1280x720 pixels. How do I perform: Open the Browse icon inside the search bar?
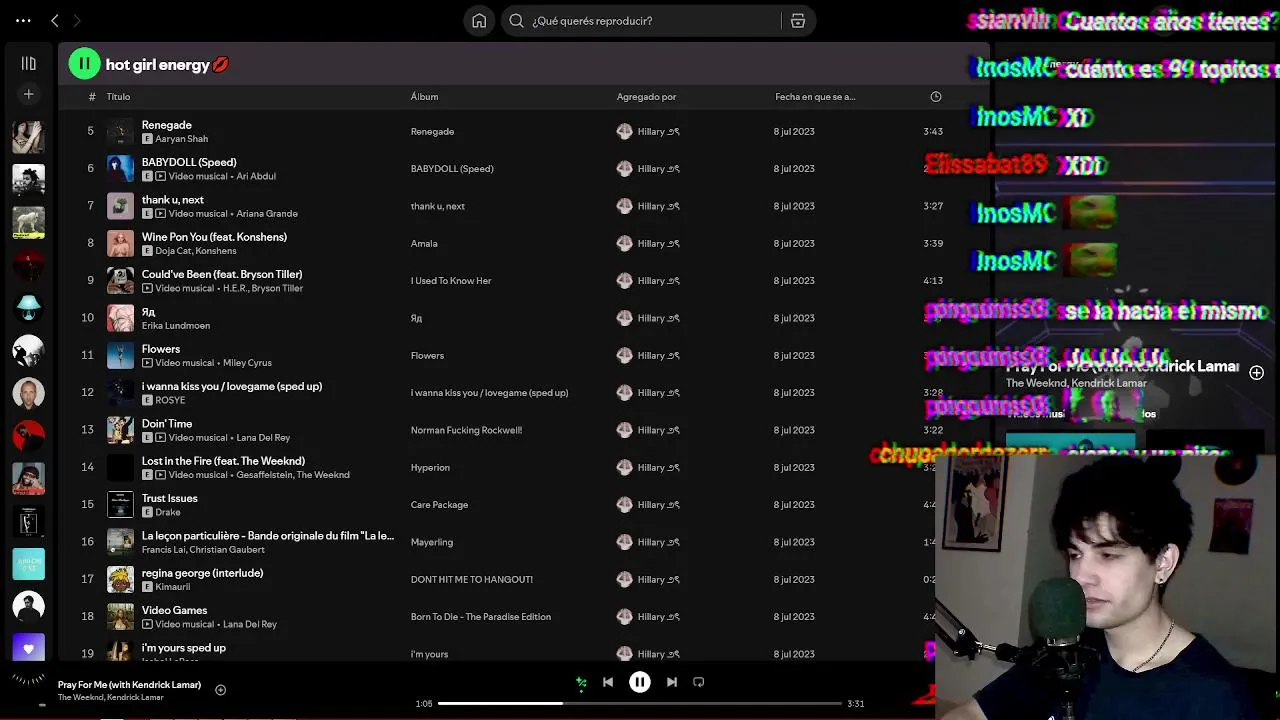[x=798, y=20]
